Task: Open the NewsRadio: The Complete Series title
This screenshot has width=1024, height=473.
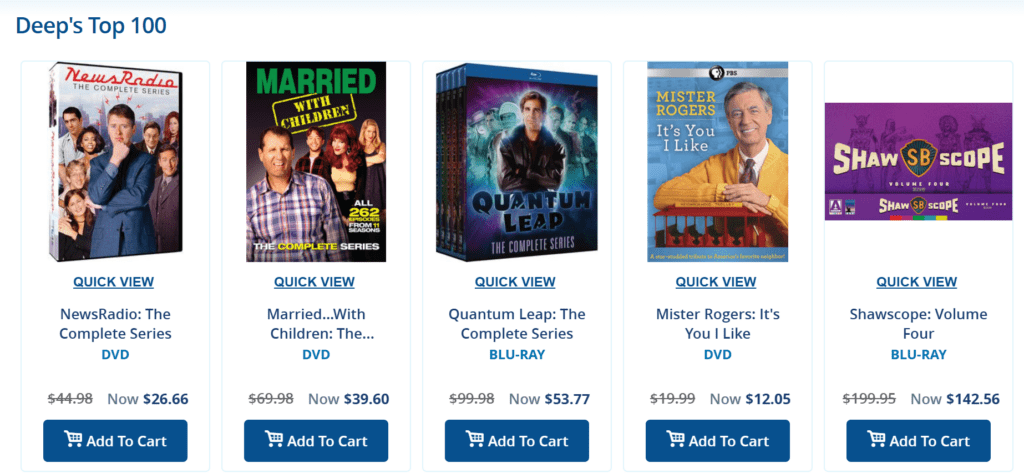Action: [116, 324]
